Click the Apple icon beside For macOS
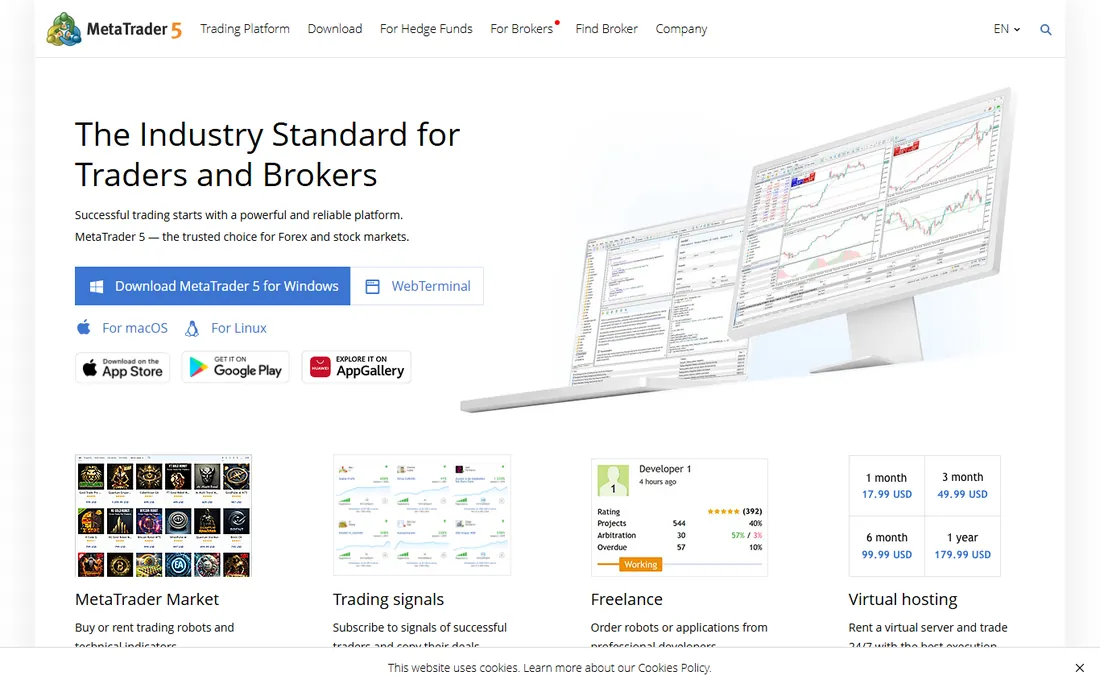This screenshot has width=1100, height=688. [83, 328]
